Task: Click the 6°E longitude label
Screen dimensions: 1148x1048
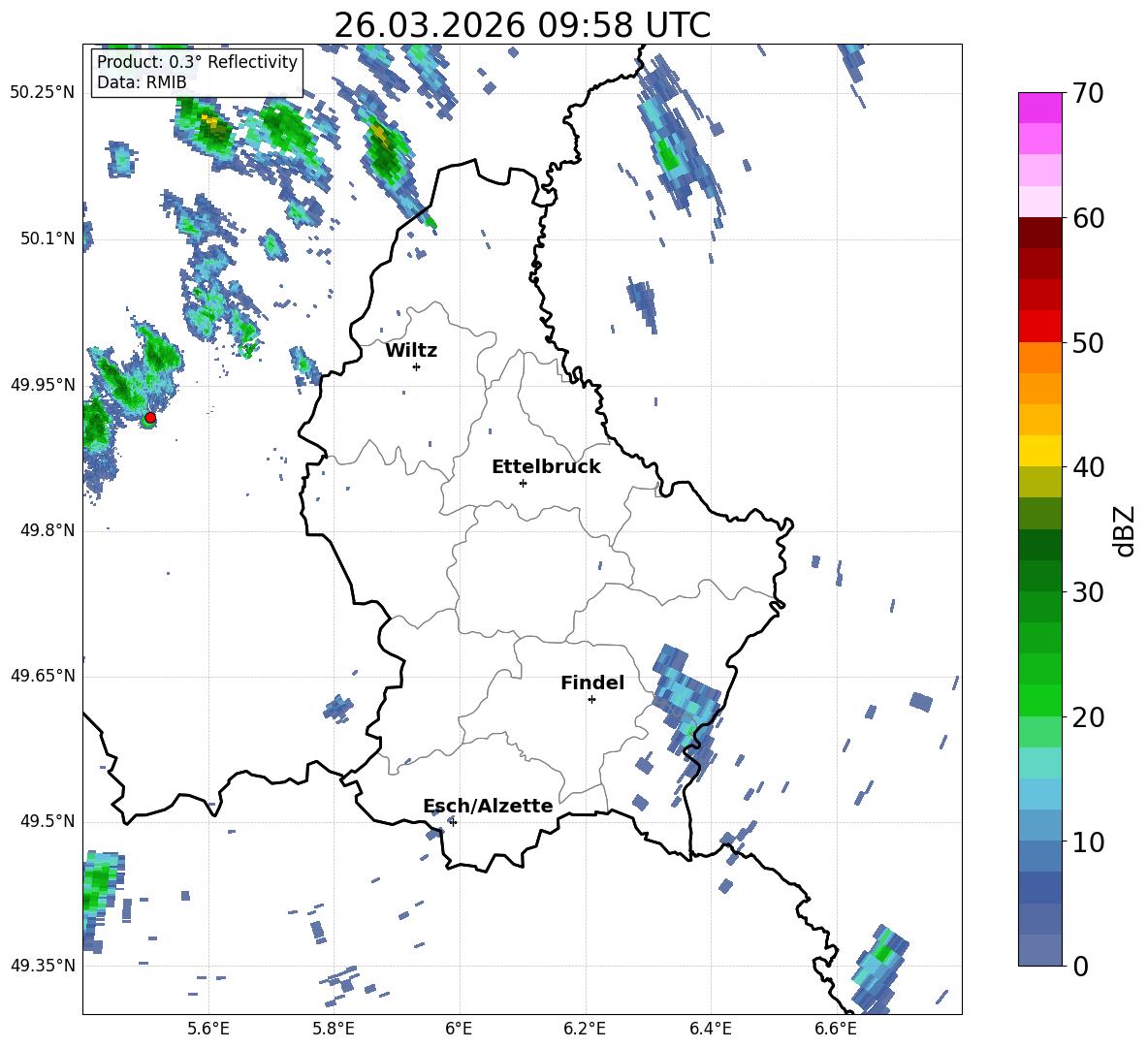Action: coord(459,1029)
